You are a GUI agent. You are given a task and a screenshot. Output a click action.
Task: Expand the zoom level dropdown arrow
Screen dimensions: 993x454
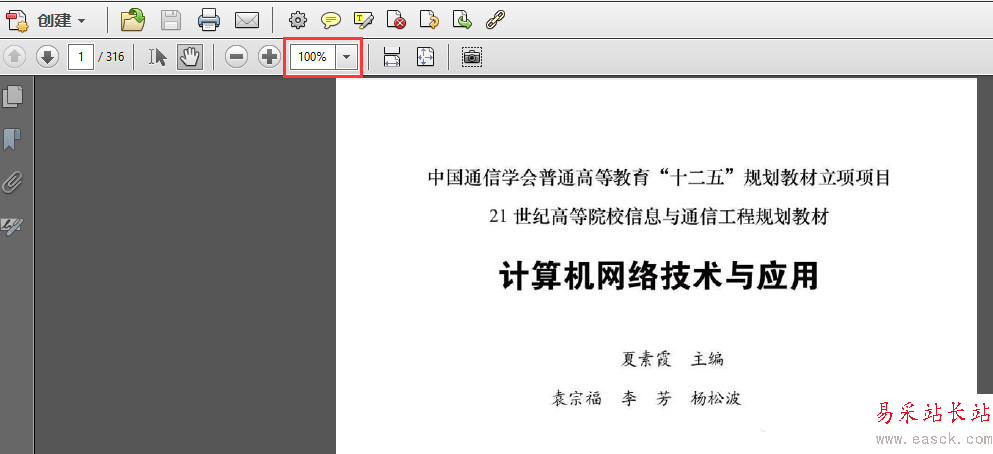(346, 57)
